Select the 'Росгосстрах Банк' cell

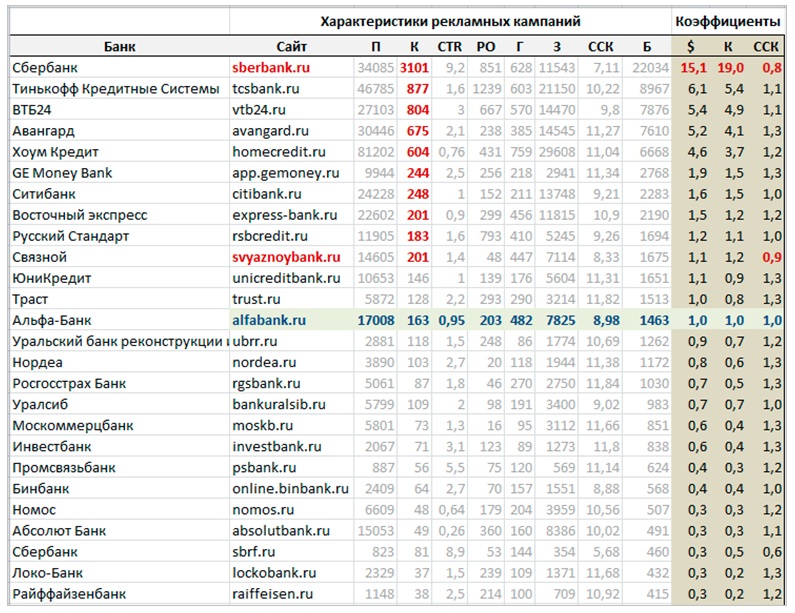tap(120, 383)
